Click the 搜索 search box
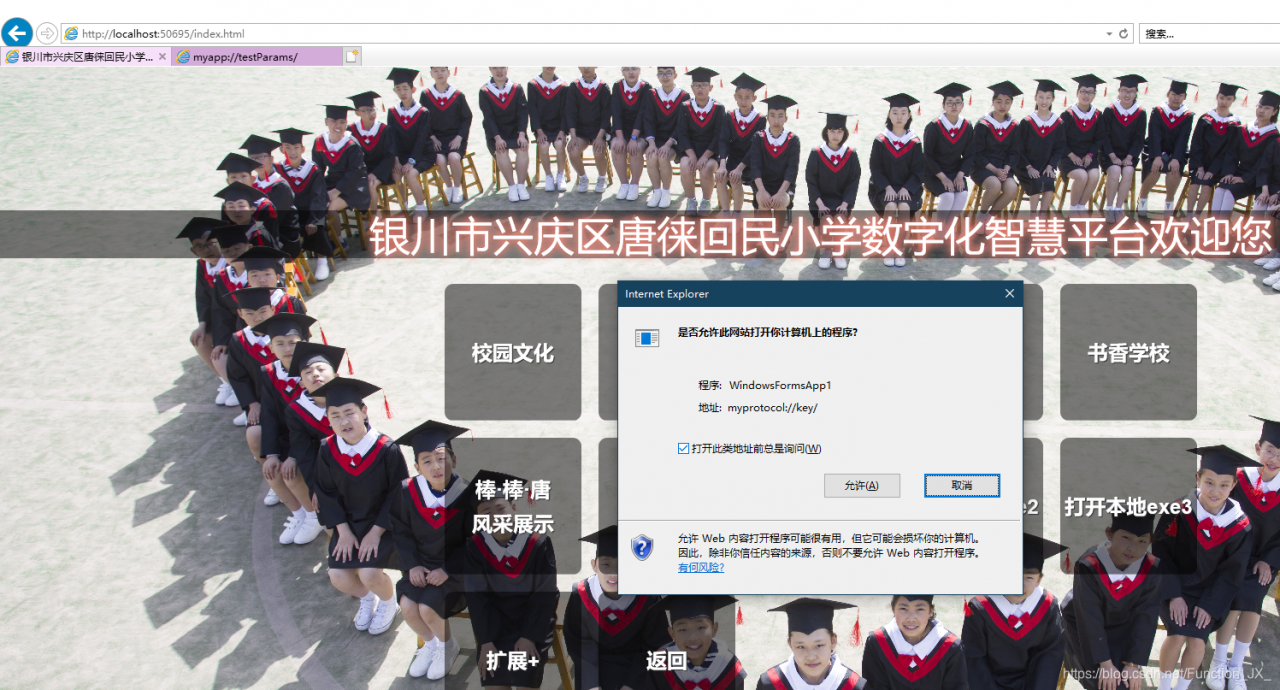The height and width of the screenshot is (690, 1280). click(x=1209, y=34)
